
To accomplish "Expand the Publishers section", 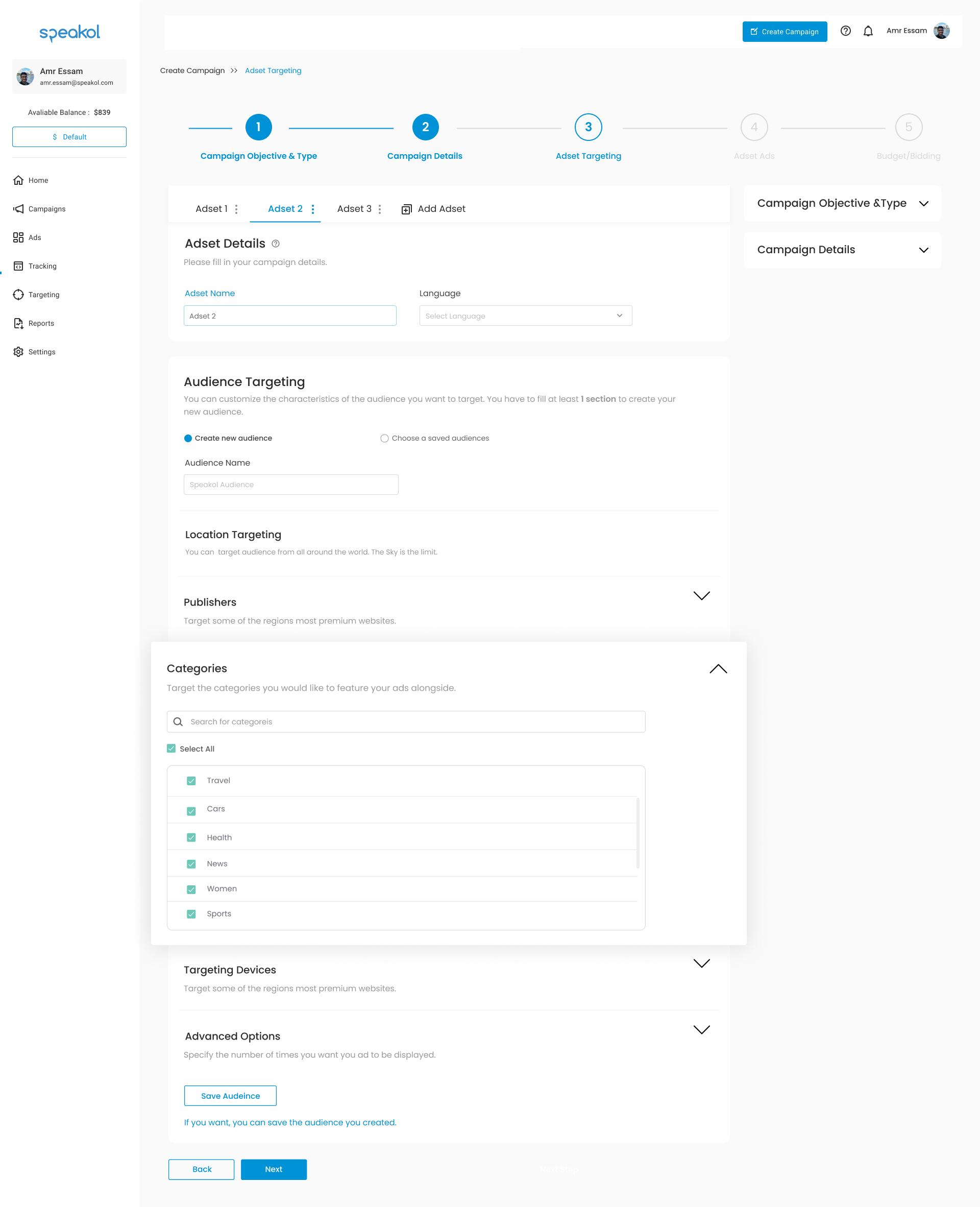I will tap(702, 596).
